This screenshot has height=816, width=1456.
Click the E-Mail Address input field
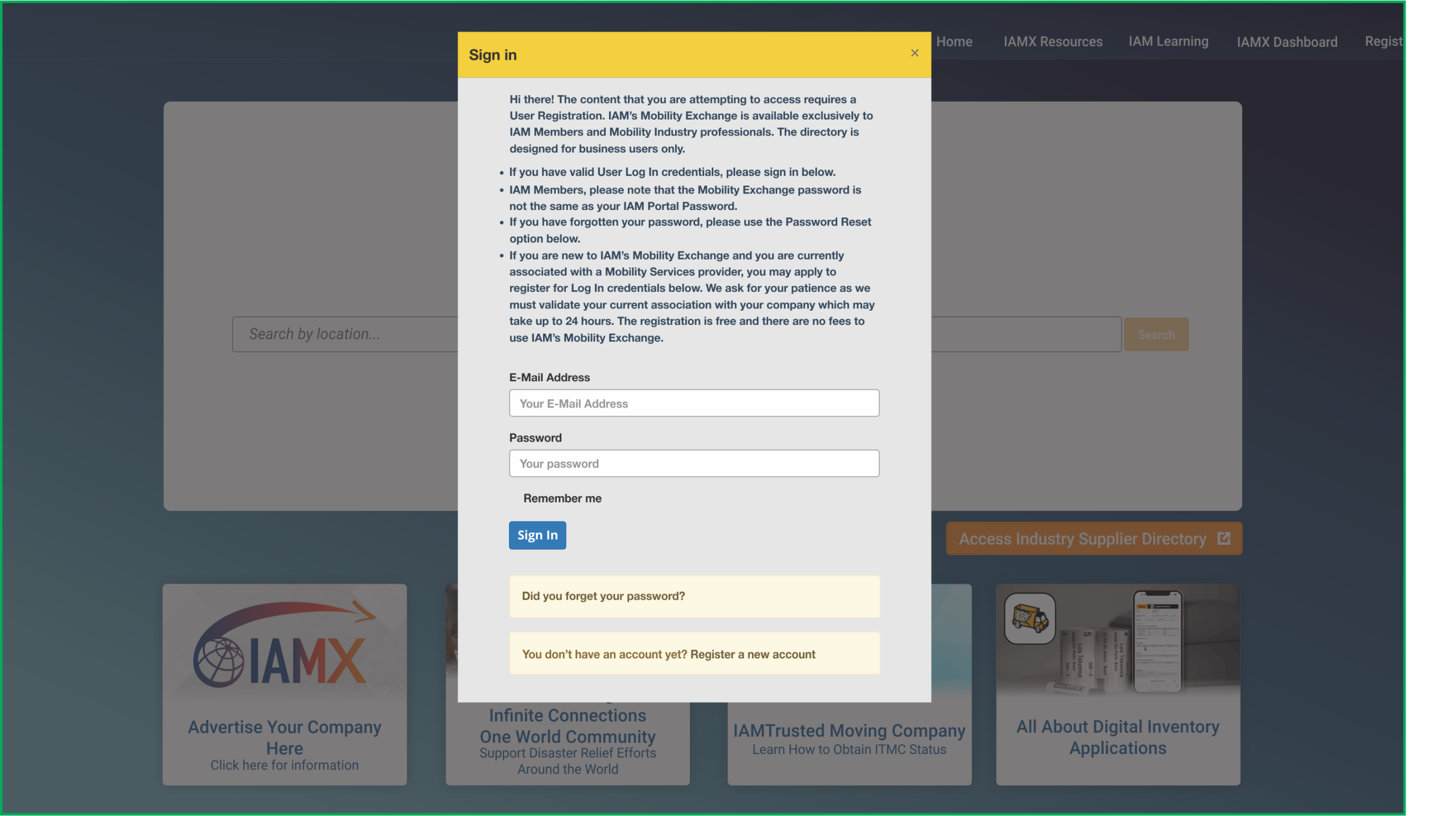tap(694, 403)
